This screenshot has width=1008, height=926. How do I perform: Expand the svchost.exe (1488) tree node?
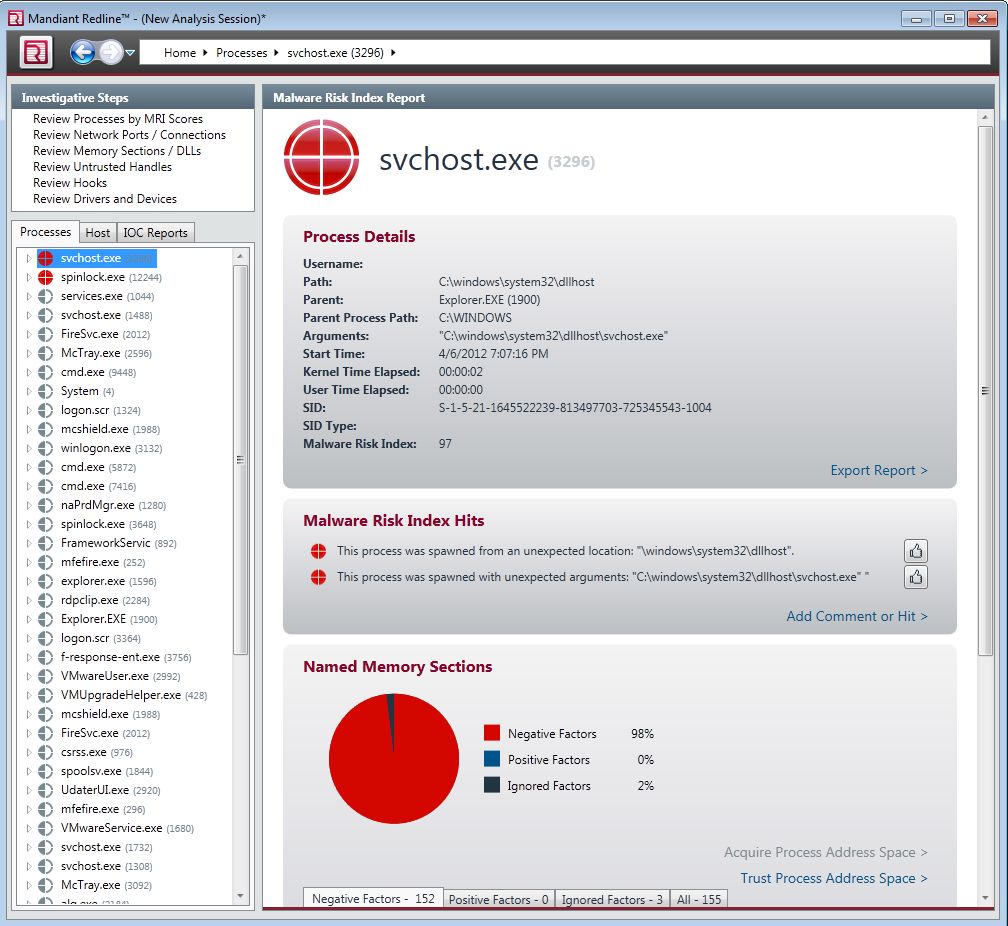pos(28,315)
